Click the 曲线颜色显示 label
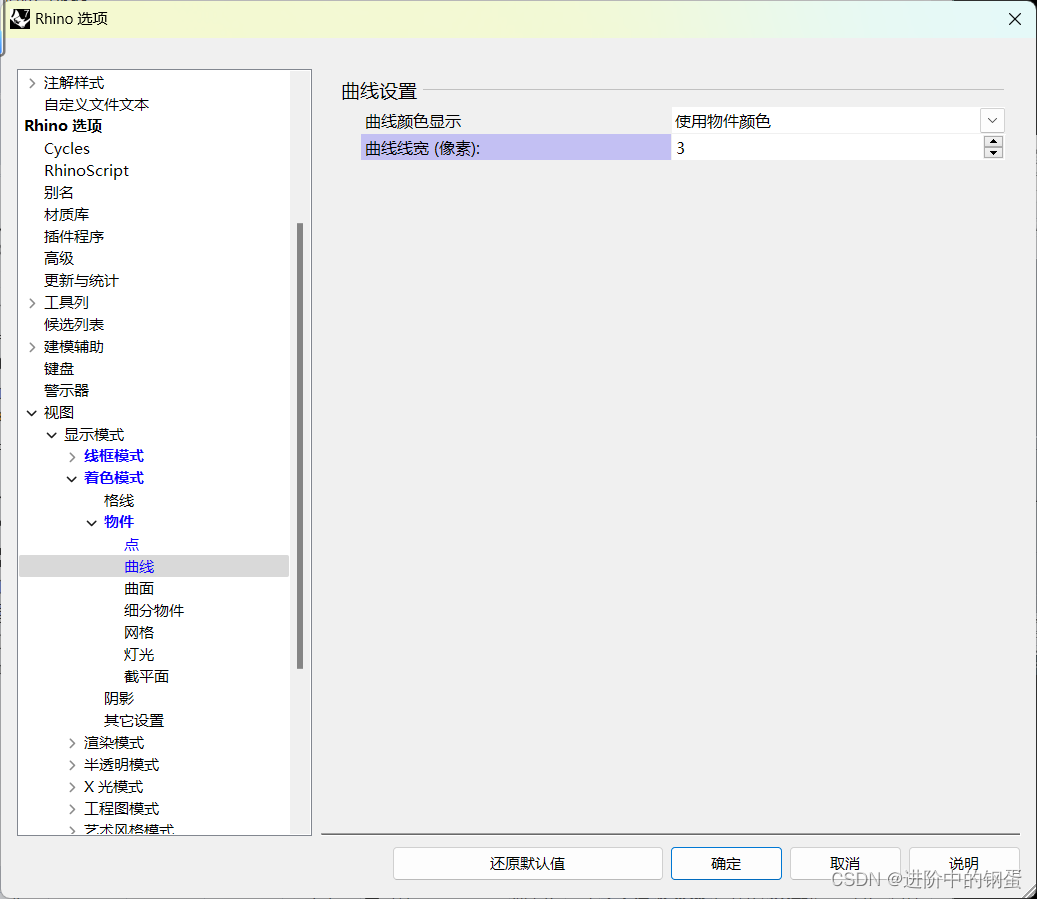The width and height of the screenshot is (1037, 899). (413, 122)
